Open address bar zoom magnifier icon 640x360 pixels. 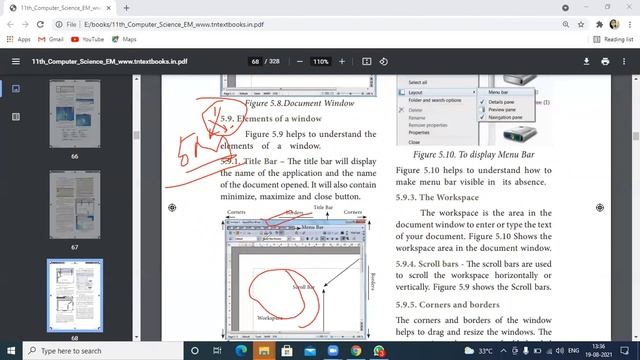(566, 24)
